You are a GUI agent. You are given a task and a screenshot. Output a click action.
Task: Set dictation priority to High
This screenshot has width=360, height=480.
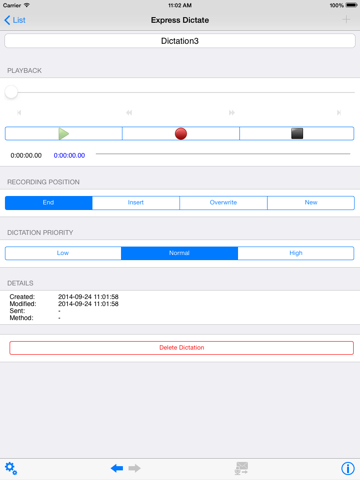click(x=296, y=253)
